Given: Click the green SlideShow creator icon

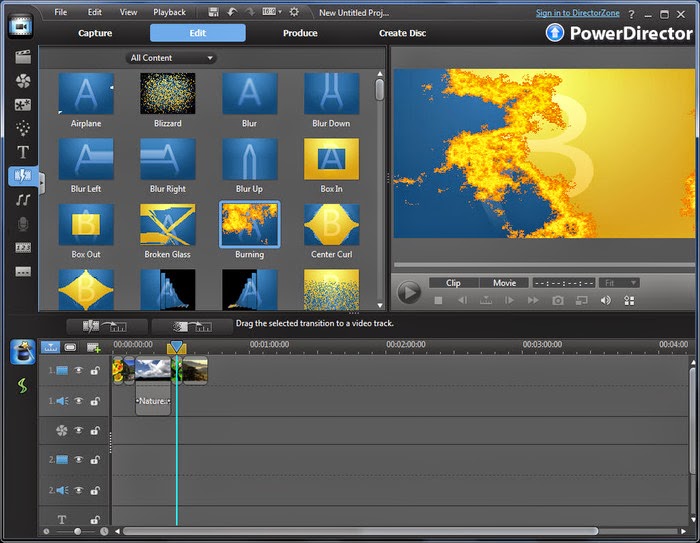Looking at the screenshot, I should click(x=22, y=385).
